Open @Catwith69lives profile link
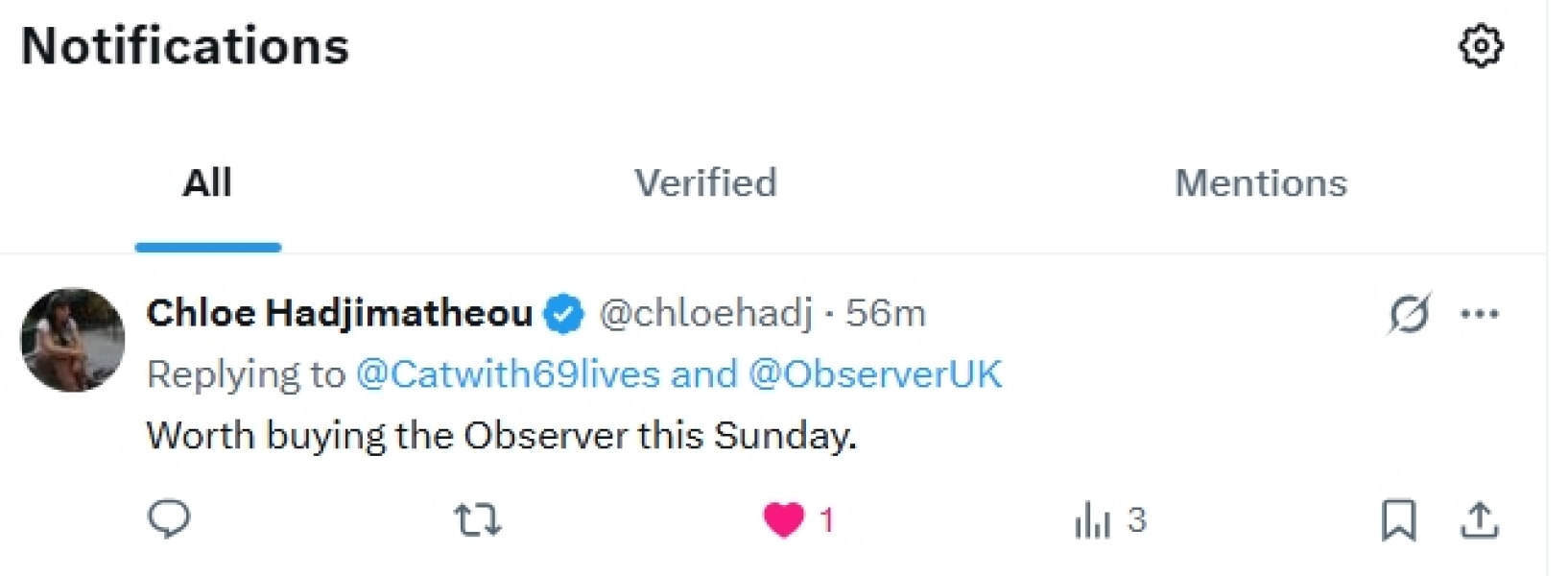This screenshot has width=1568, height=576. [x=507, y=374]
